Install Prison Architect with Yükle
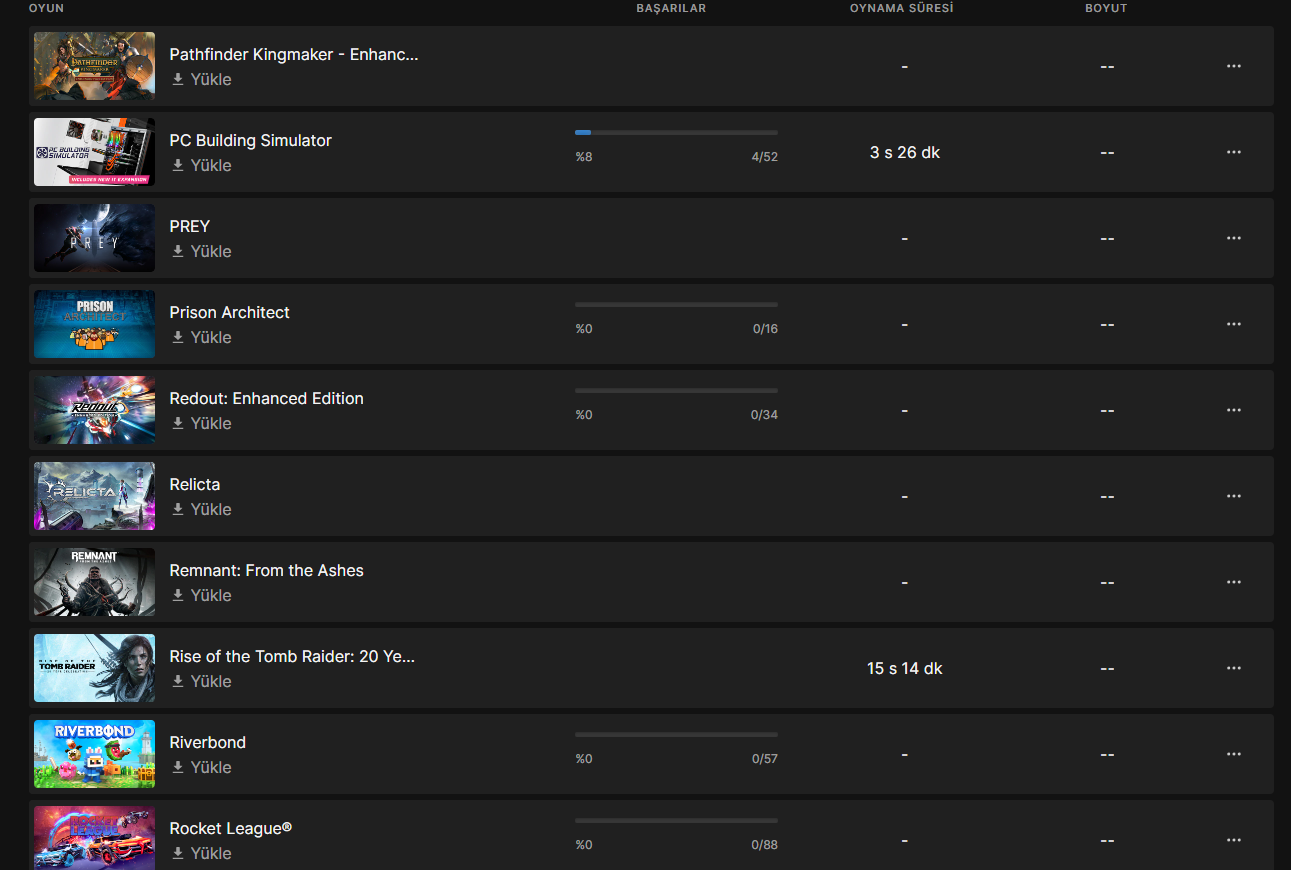1291x870 pixels. (x=201, y=337)
